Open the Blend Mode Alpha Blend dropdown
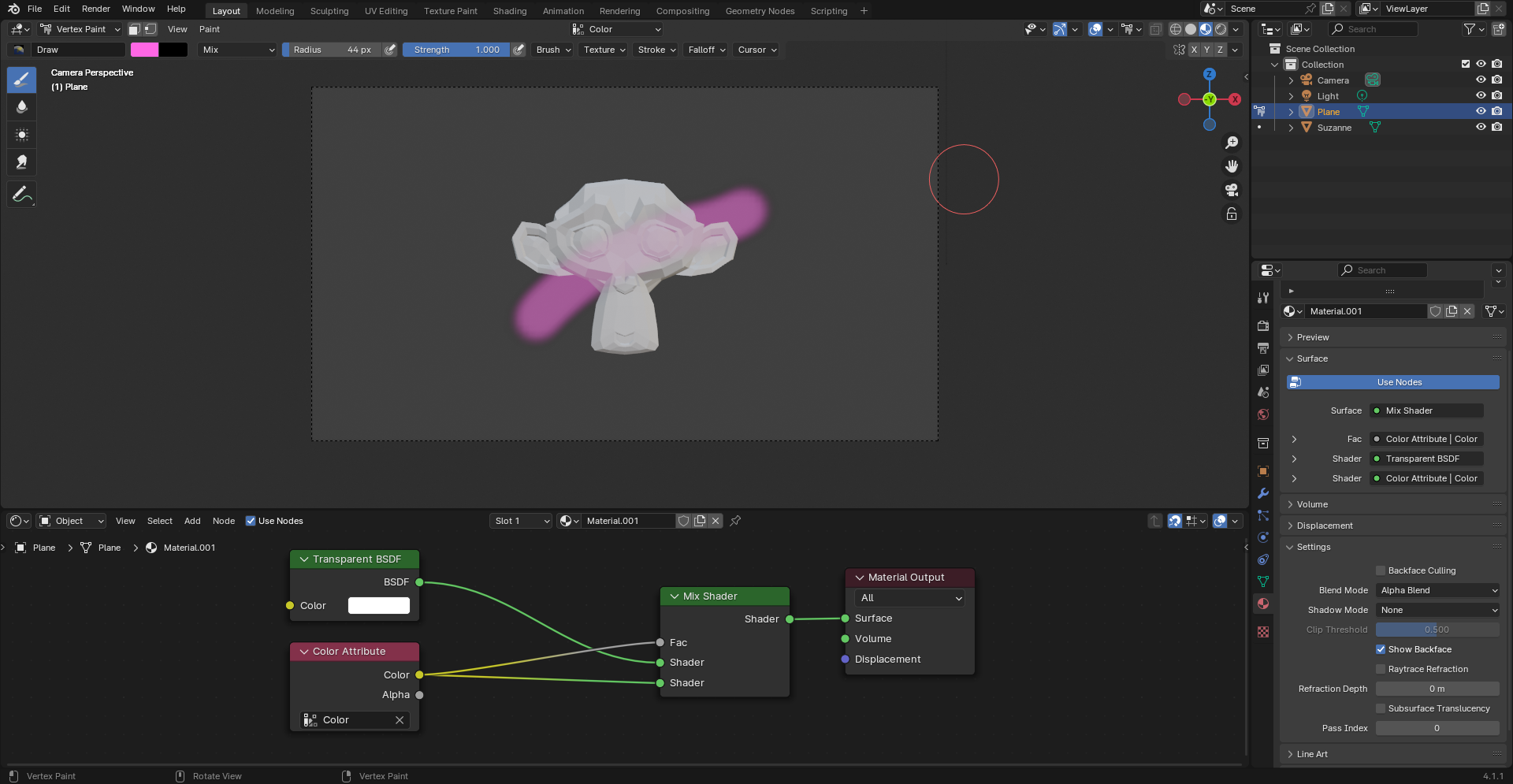The image size is (1513, 784). [x=1438, y=590]
